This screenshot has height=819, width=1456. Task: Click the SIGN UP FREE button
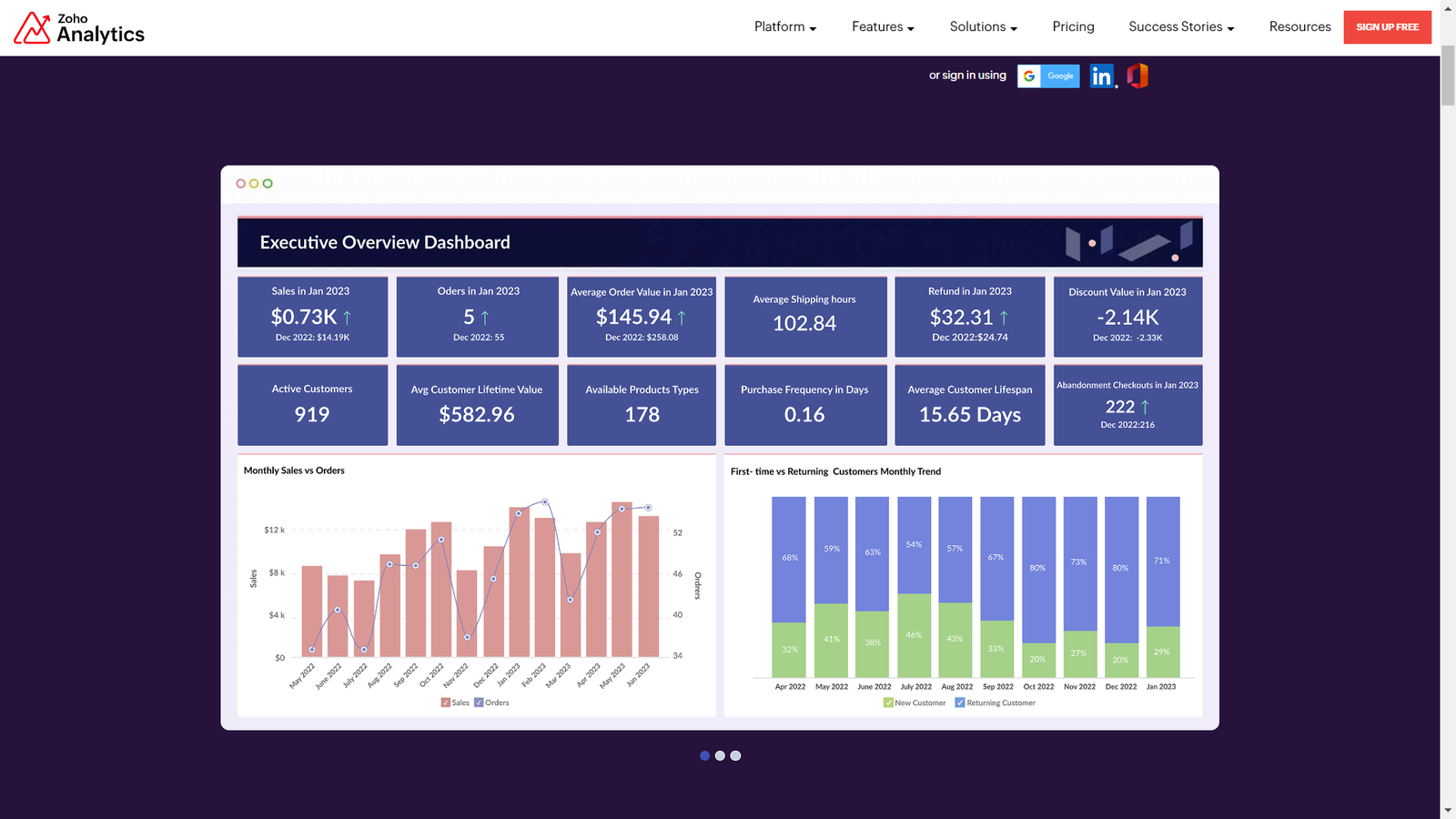(x=1388, y=27)
